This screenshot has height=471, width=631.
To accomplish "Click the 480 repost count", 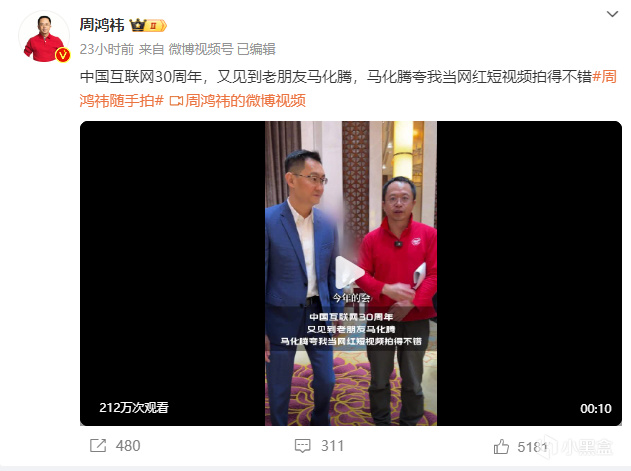I will click(x=128, y=446).
